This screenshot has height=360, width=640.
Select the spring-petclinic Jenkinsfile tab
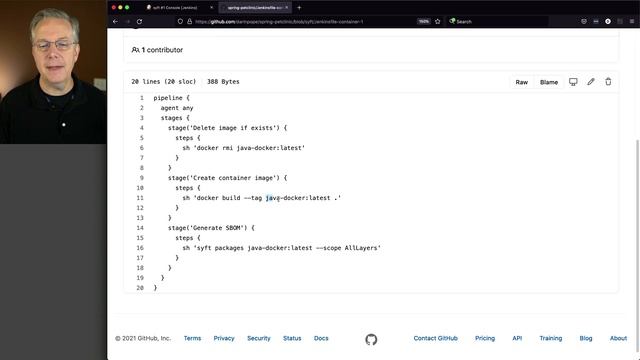254,7
